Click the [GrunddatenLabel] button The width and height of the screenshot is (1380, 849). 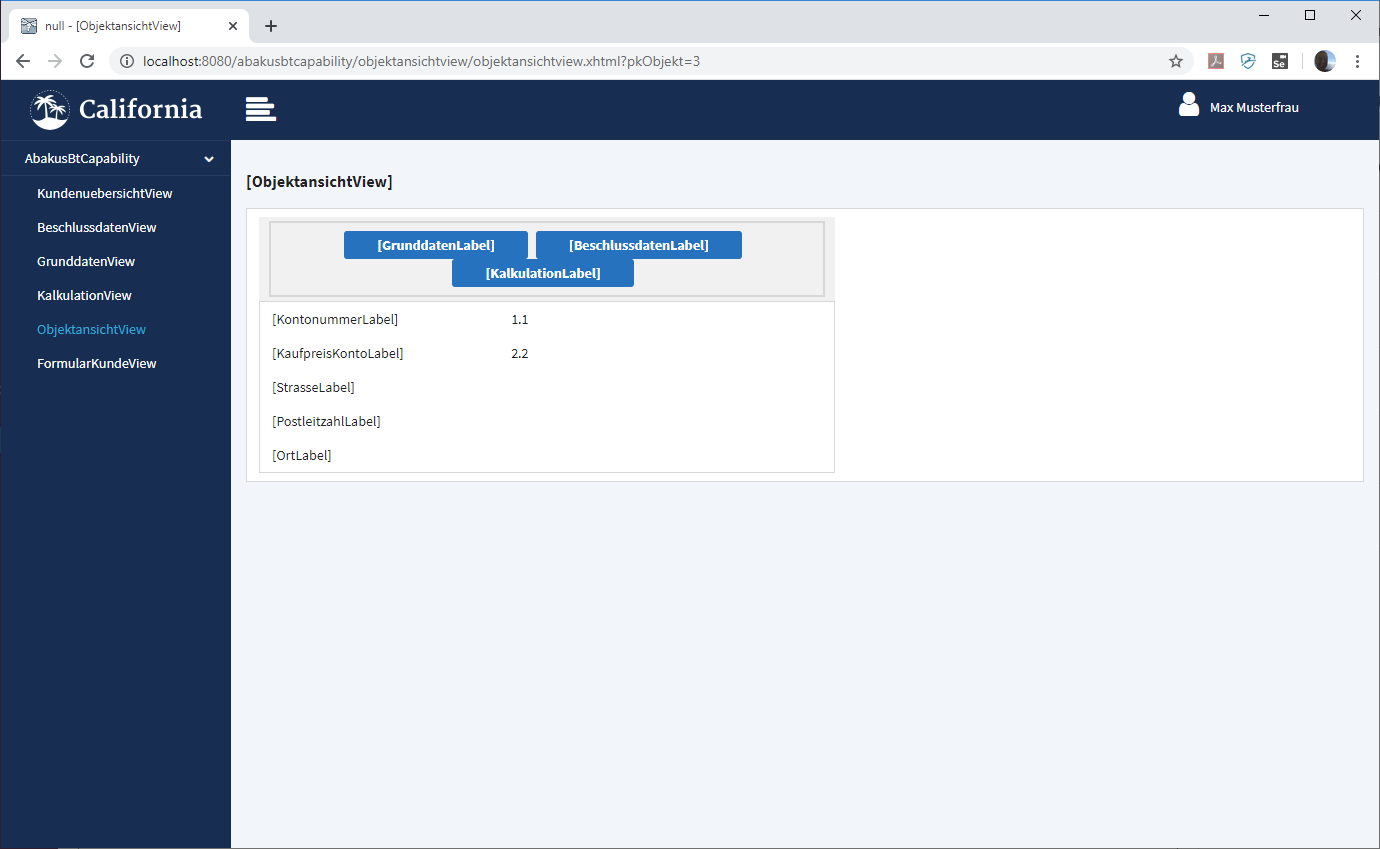point(436,245)
